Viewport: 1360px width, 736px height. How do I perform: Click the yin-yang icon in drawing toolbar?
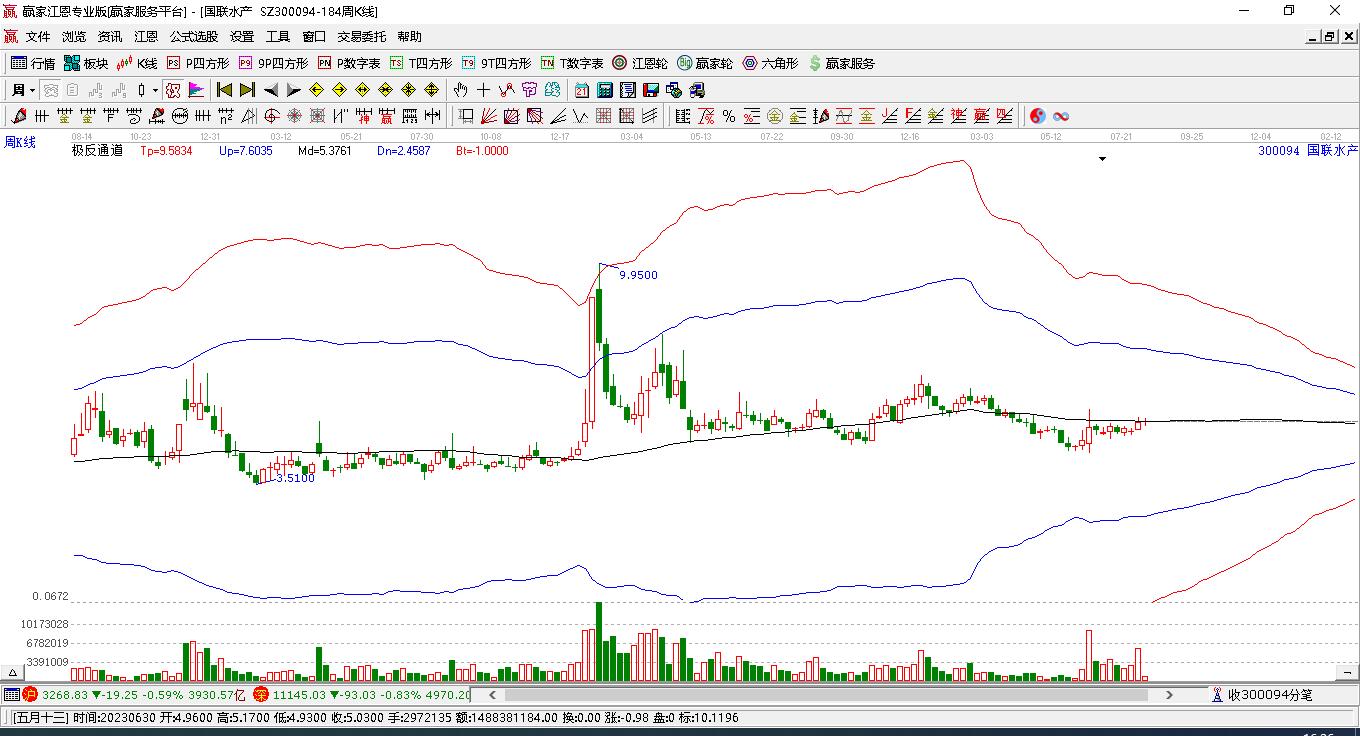point(1038,116)
